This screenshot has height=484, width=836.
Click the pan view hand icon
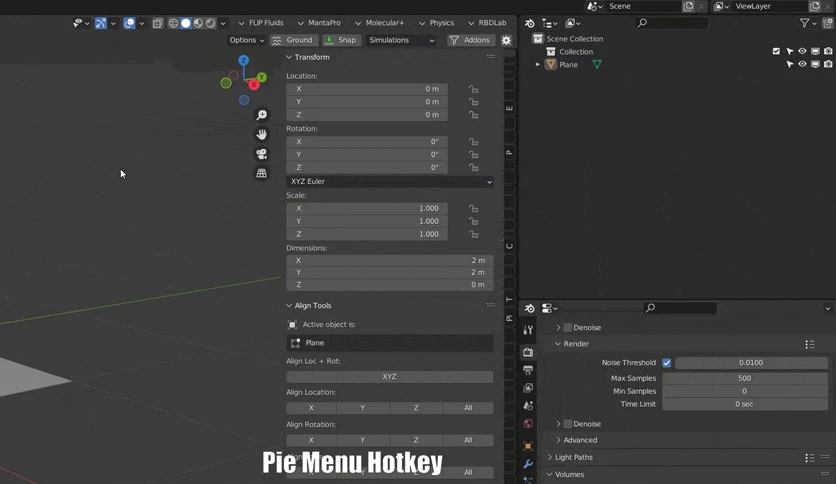pyautogui.click(x=261, y=134)
